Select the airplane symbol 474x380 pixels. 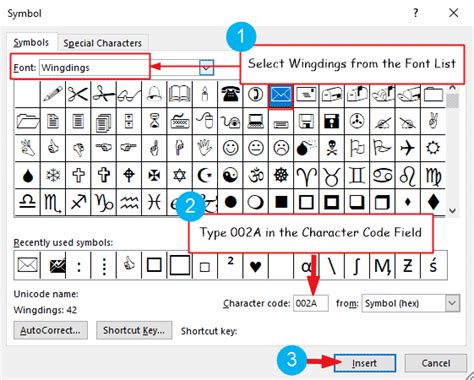(x=407, y=148)
